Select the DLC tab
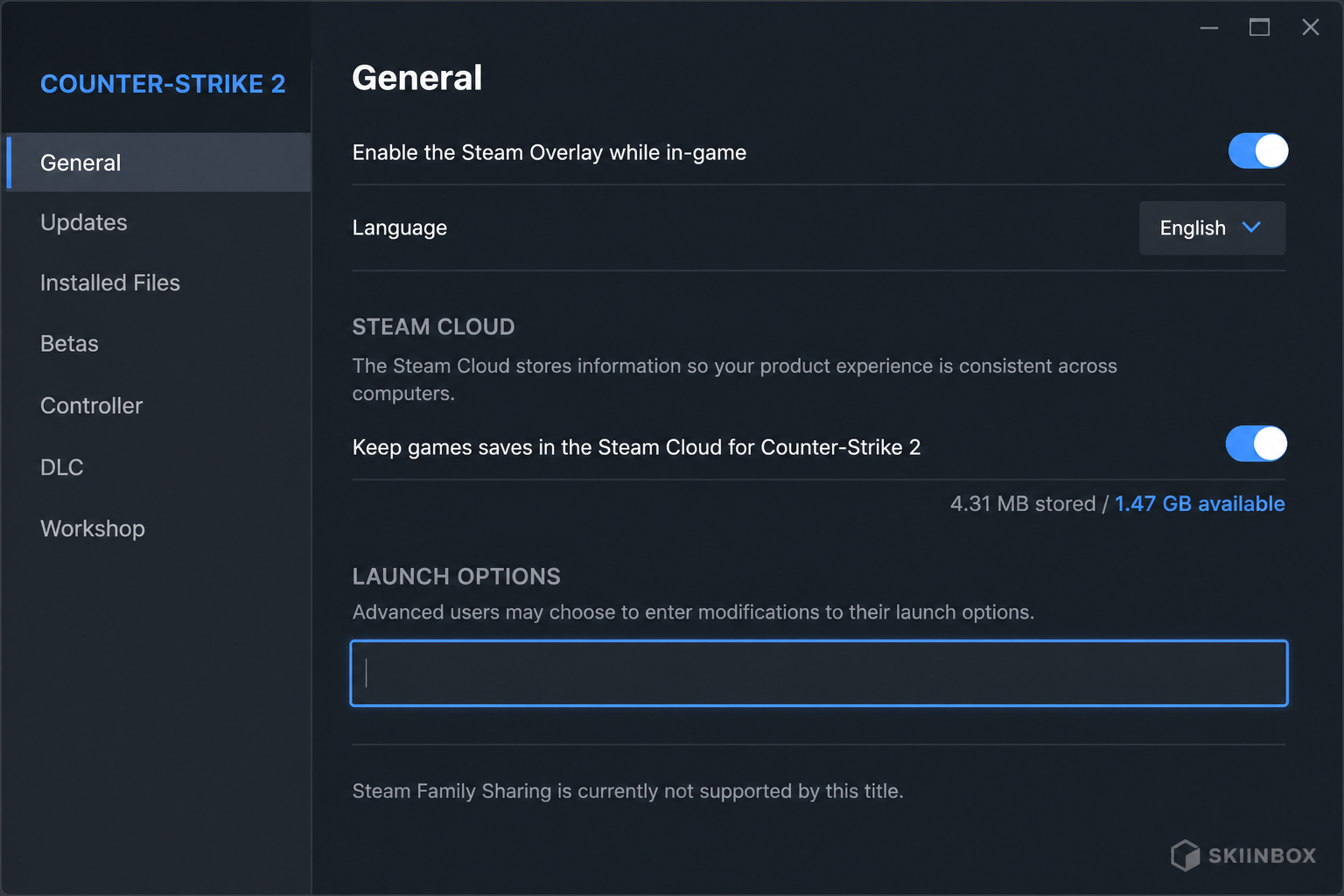The height and width of the screenshot is (896, 1344). pos(62,467)
